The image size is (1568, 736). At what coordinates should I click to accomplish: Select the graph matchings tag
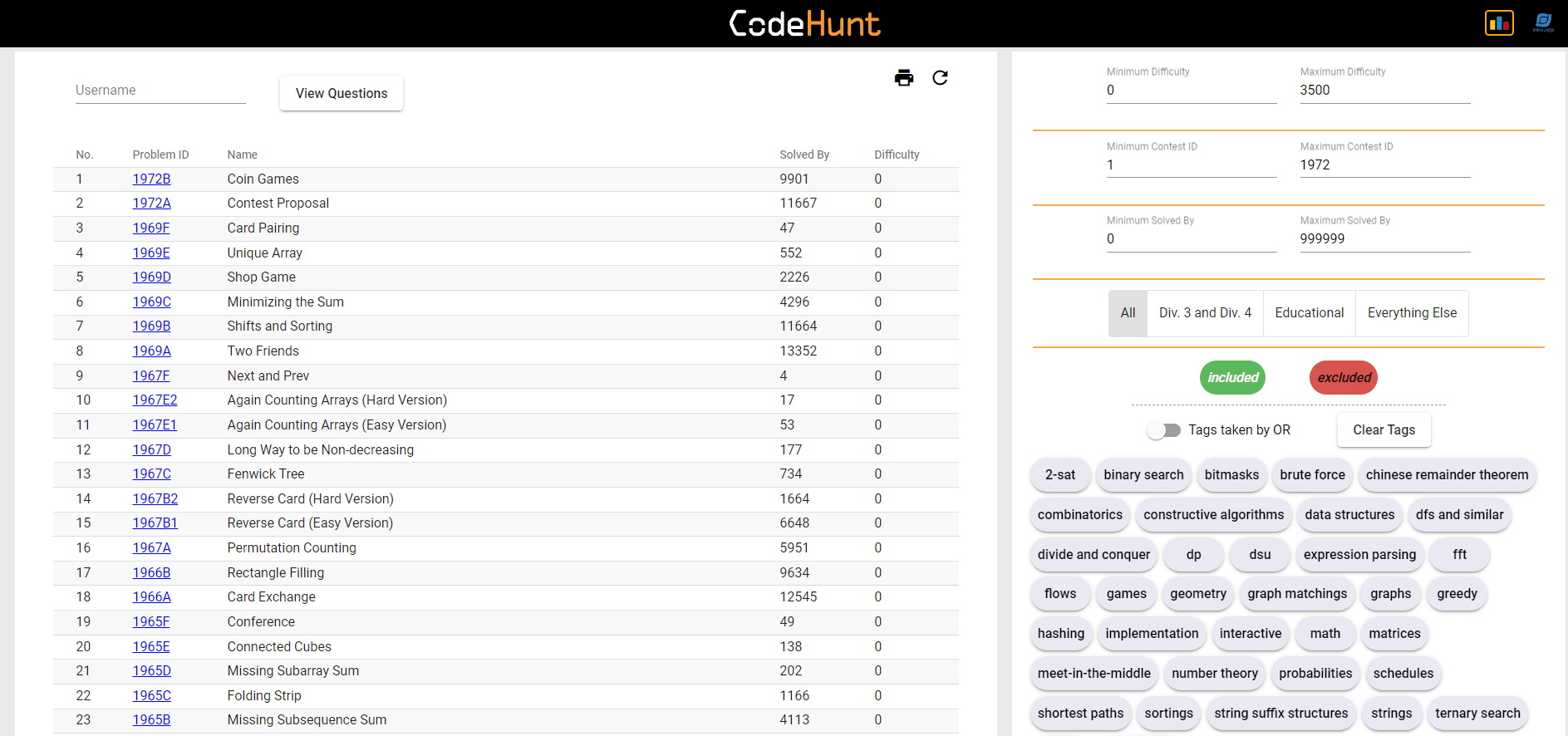click(1297, 594)
